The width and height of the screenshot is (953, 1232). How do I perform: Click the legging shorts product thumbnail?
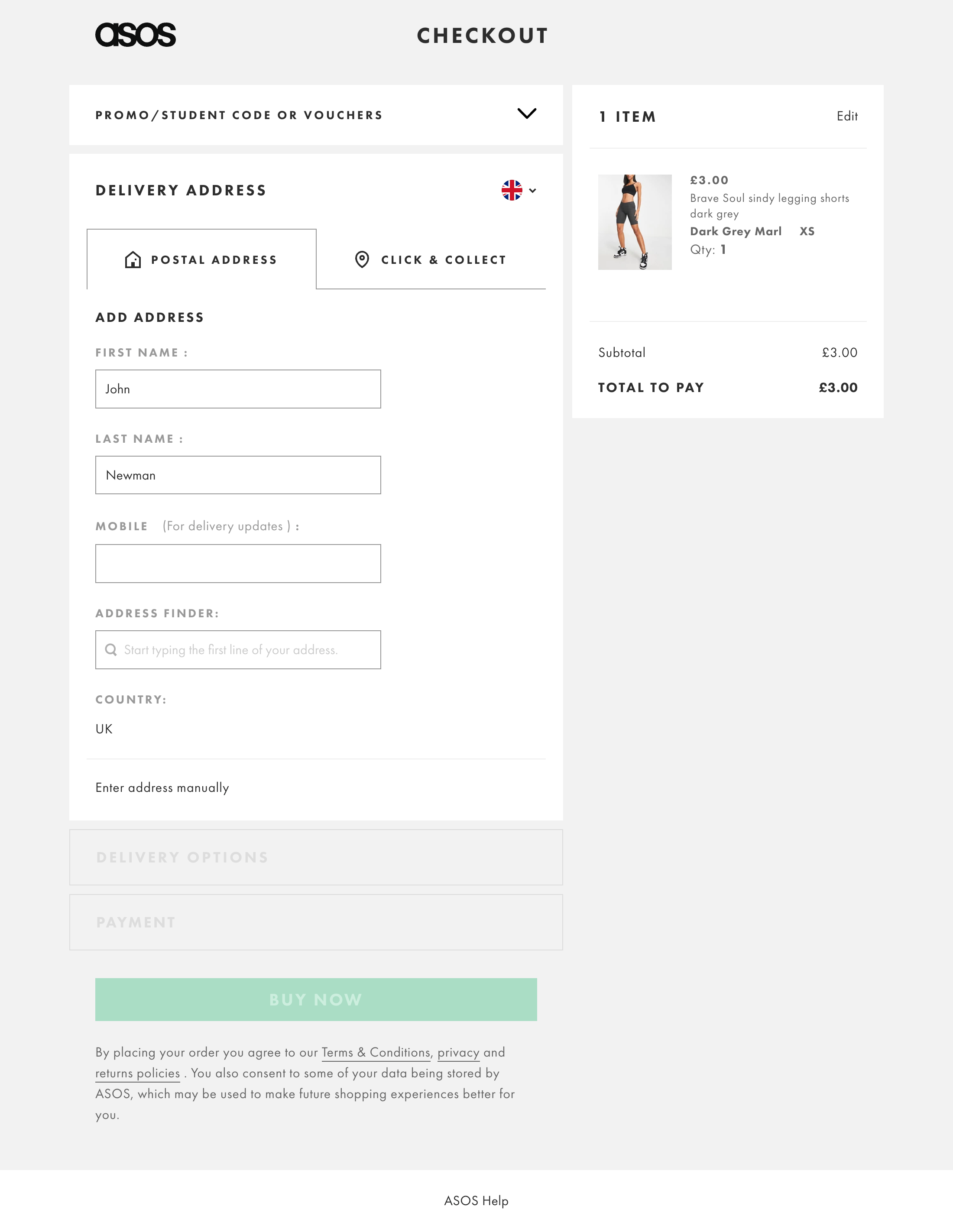(x=634, y=222)
